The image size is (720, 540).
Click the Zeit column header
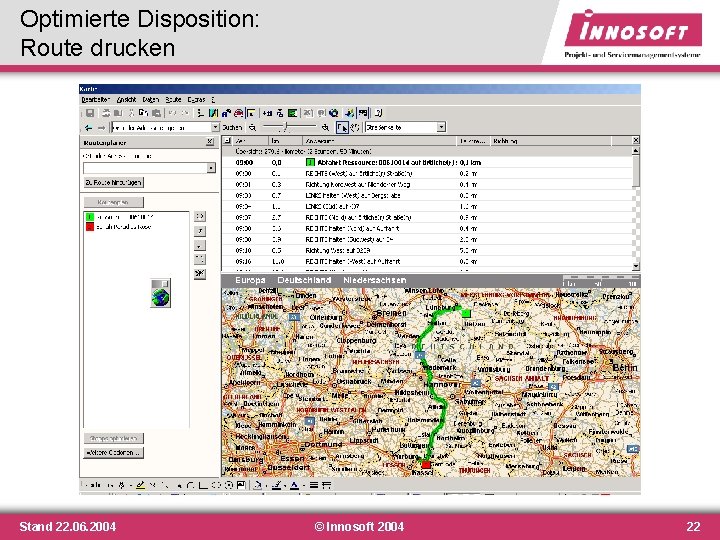coord(250,141)
